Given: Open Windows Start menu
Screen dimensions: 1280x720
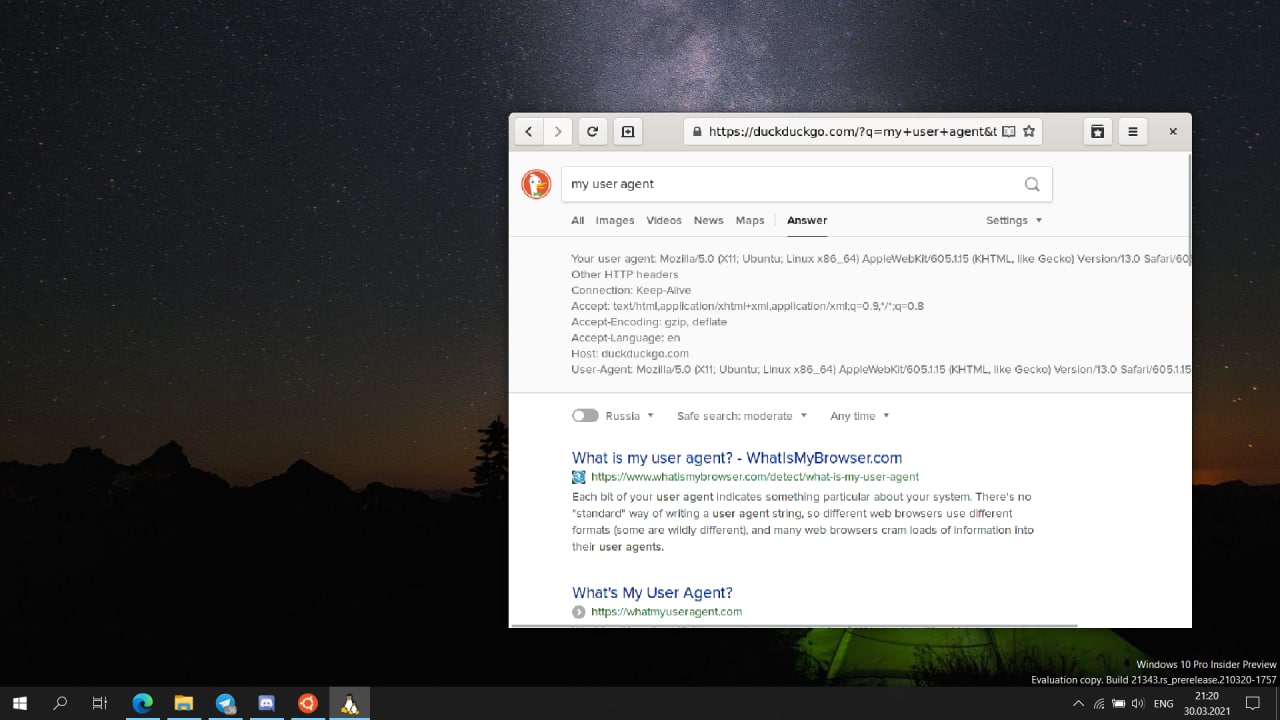Looking at the screenshot, I should [20, 703].
